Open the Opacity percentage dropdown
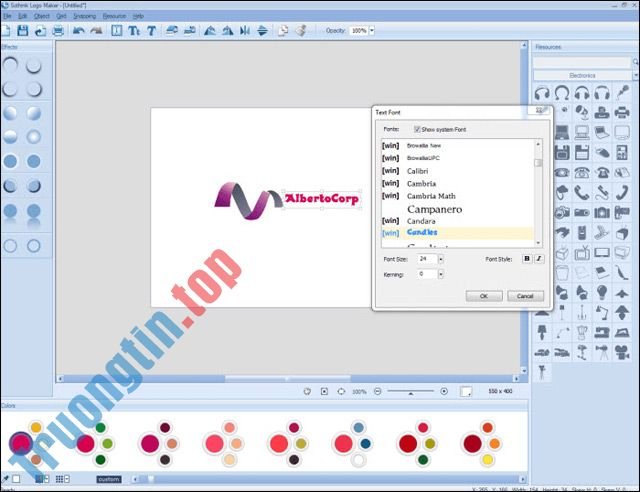This screenshot has width=640, height=492. coord(372,31)
